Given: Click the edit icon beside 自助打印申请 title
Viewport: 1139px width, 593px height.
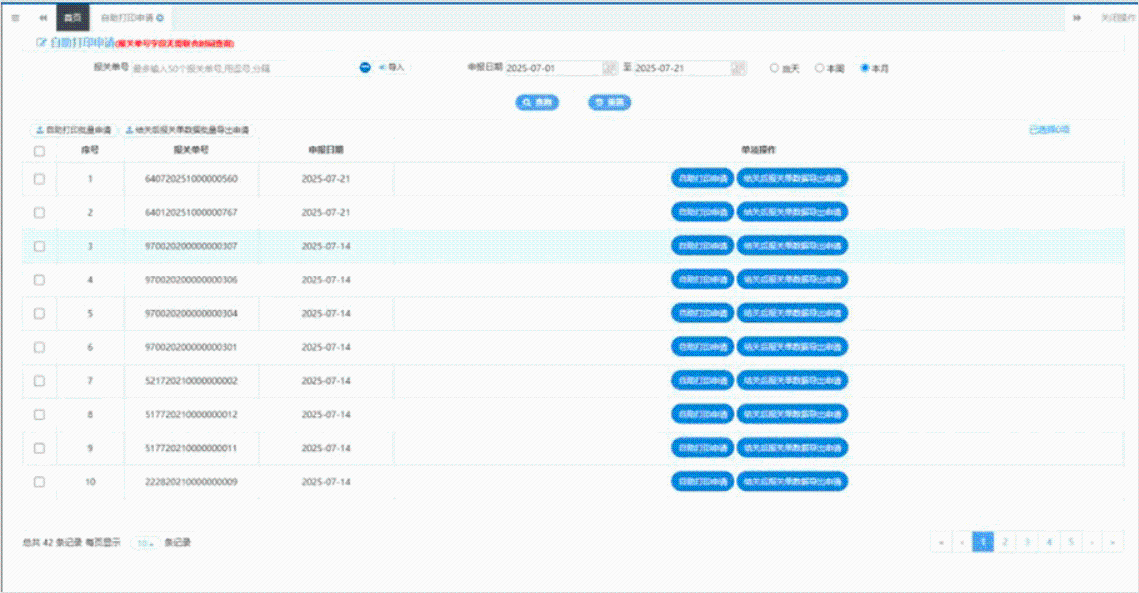Looking at the screenshot, I should point(41,43).
